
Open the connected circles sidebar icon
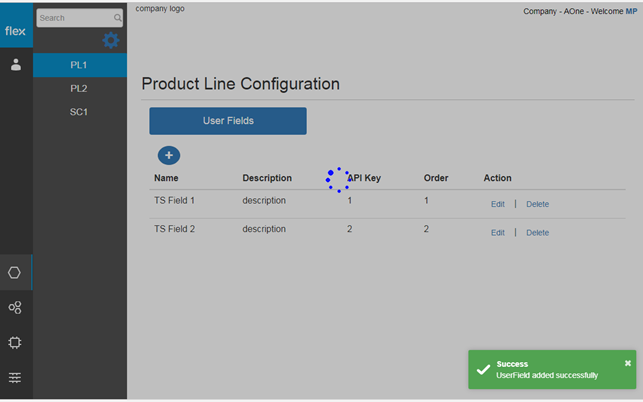[x=15, y=308]
